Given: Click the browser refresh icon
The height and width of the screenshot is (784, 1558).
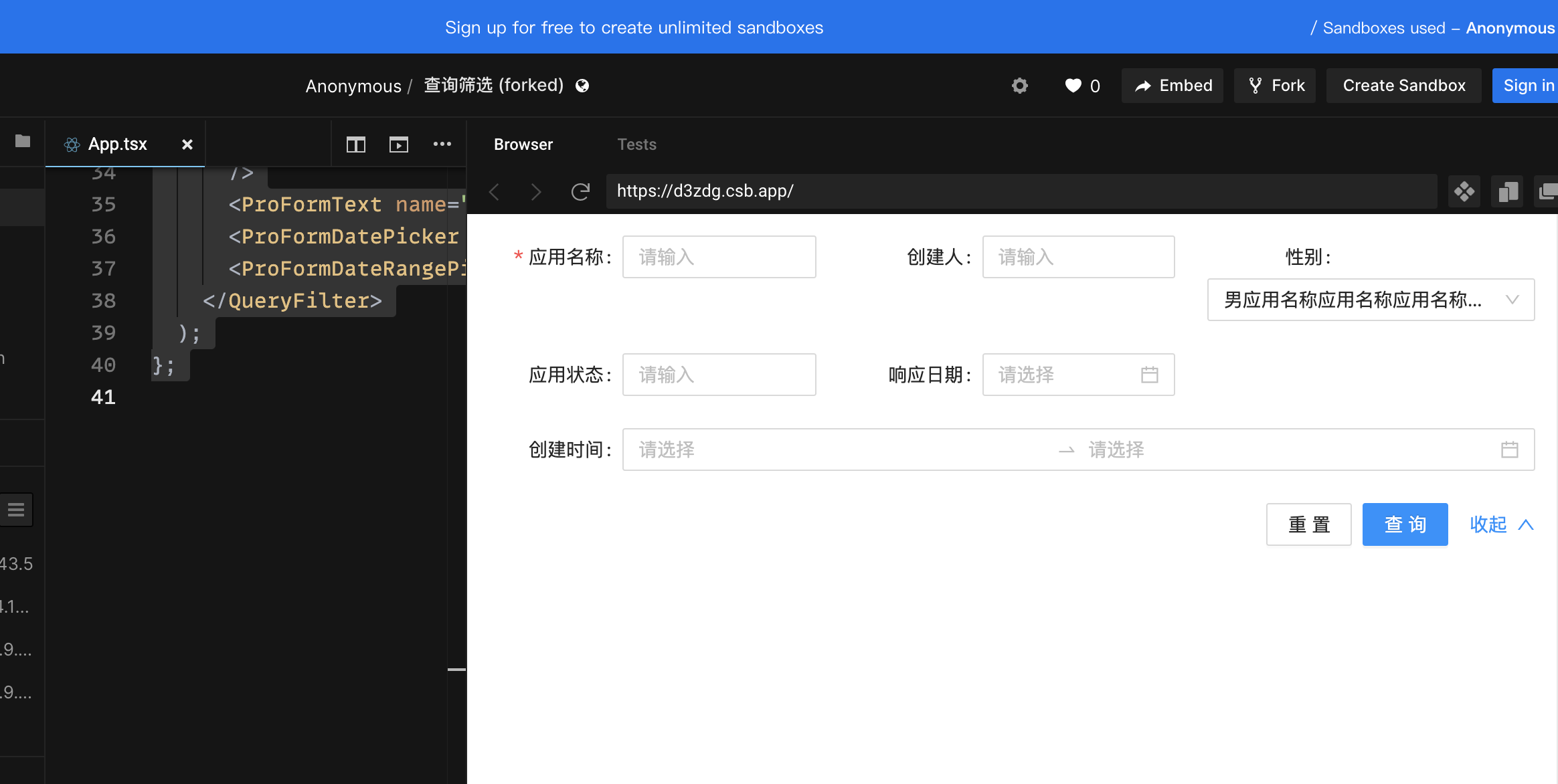Looking at the screenshot, I should coord(580,191).
